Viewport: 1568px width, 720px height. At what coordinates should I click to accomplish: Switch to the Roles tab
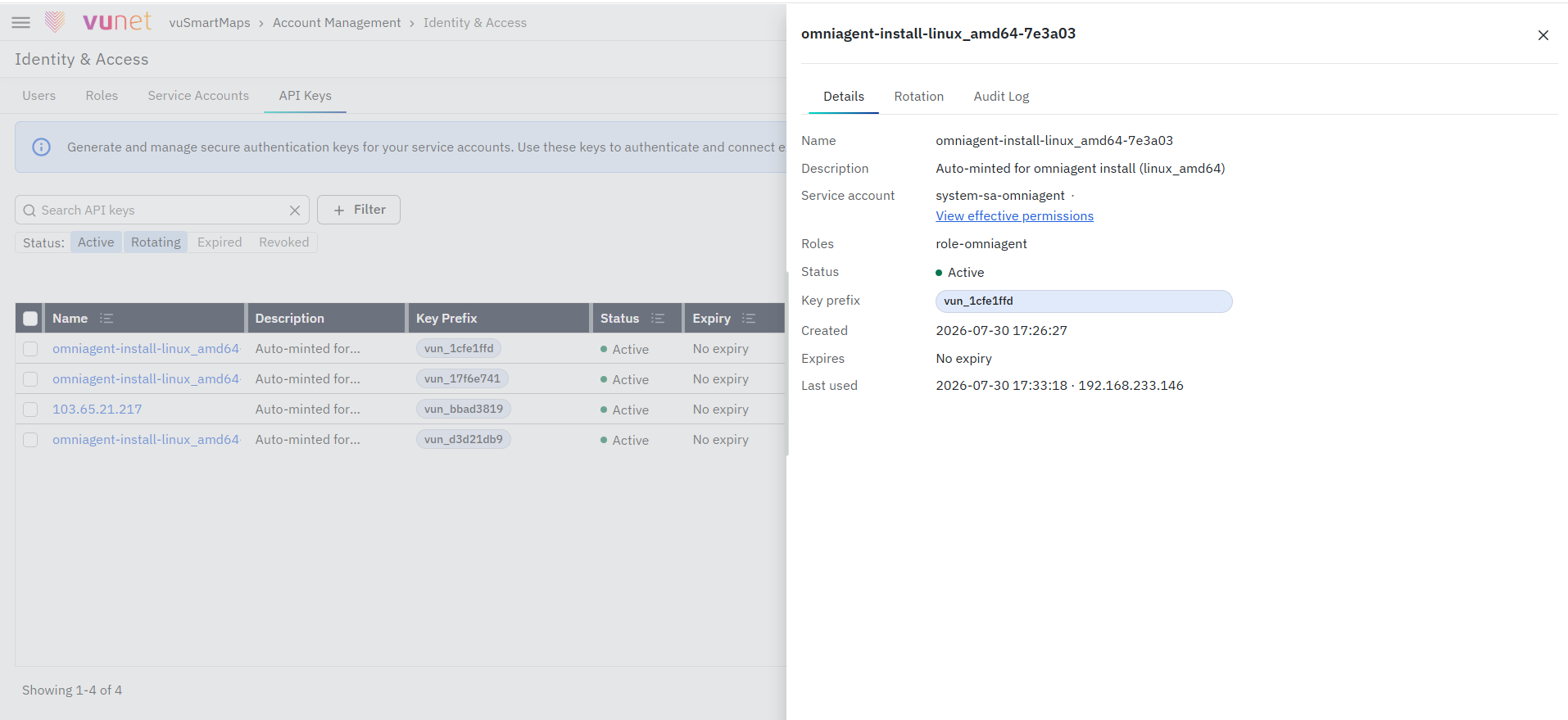(x=102, y=96)
